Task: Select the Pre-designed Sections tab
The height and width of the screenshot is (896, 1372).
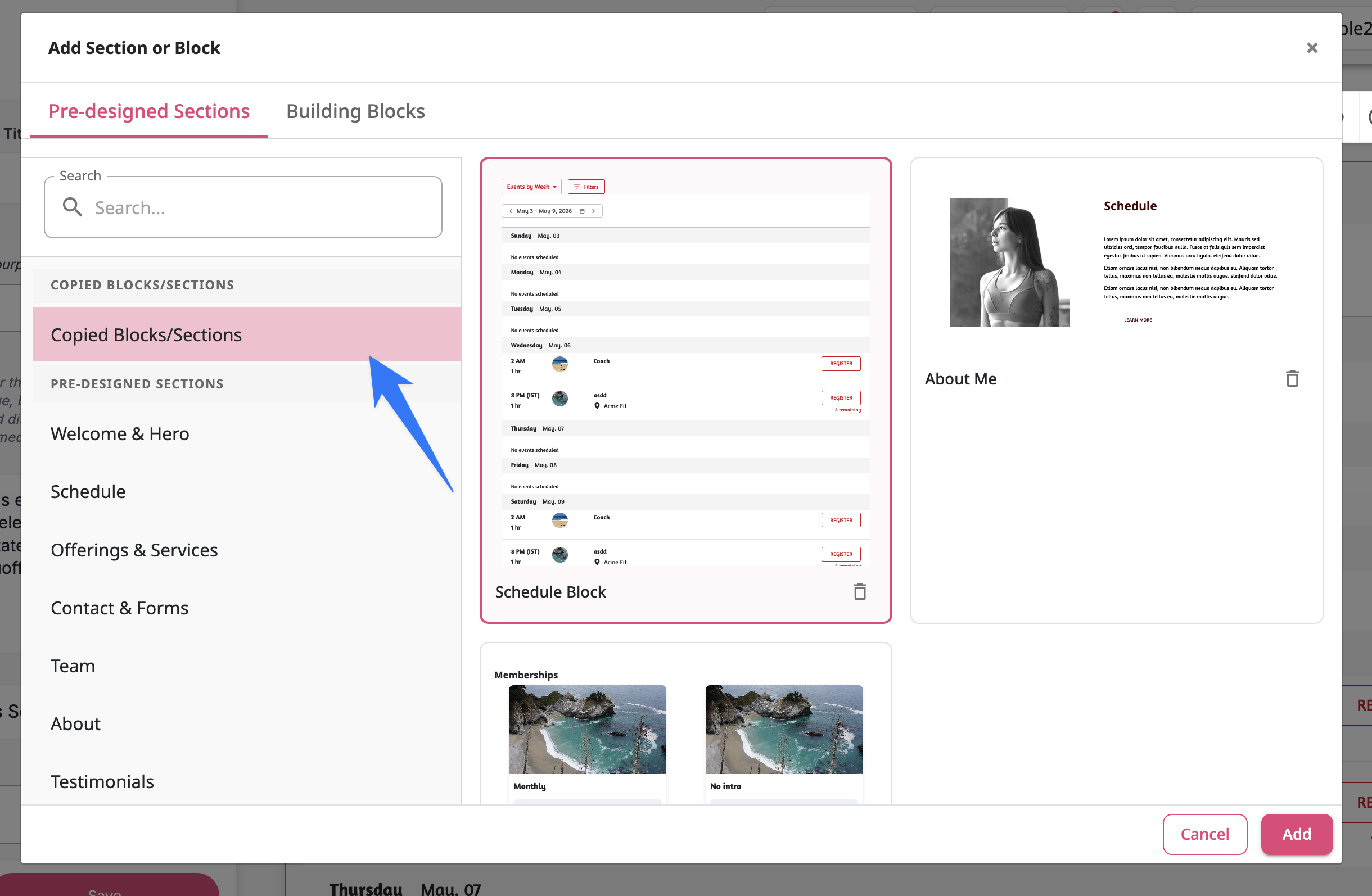Action: coord(149,111)
